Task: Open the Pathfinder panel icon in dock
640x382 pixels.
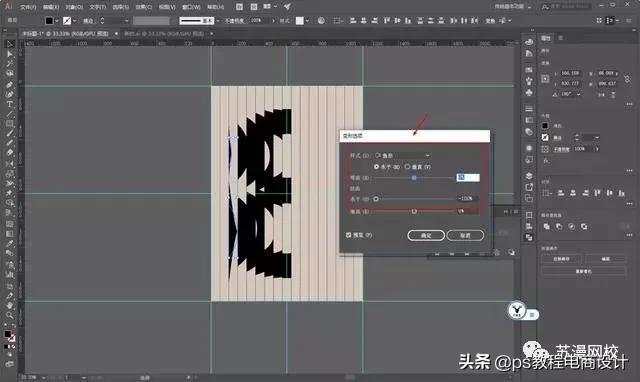Action: (x=529, y=238)
